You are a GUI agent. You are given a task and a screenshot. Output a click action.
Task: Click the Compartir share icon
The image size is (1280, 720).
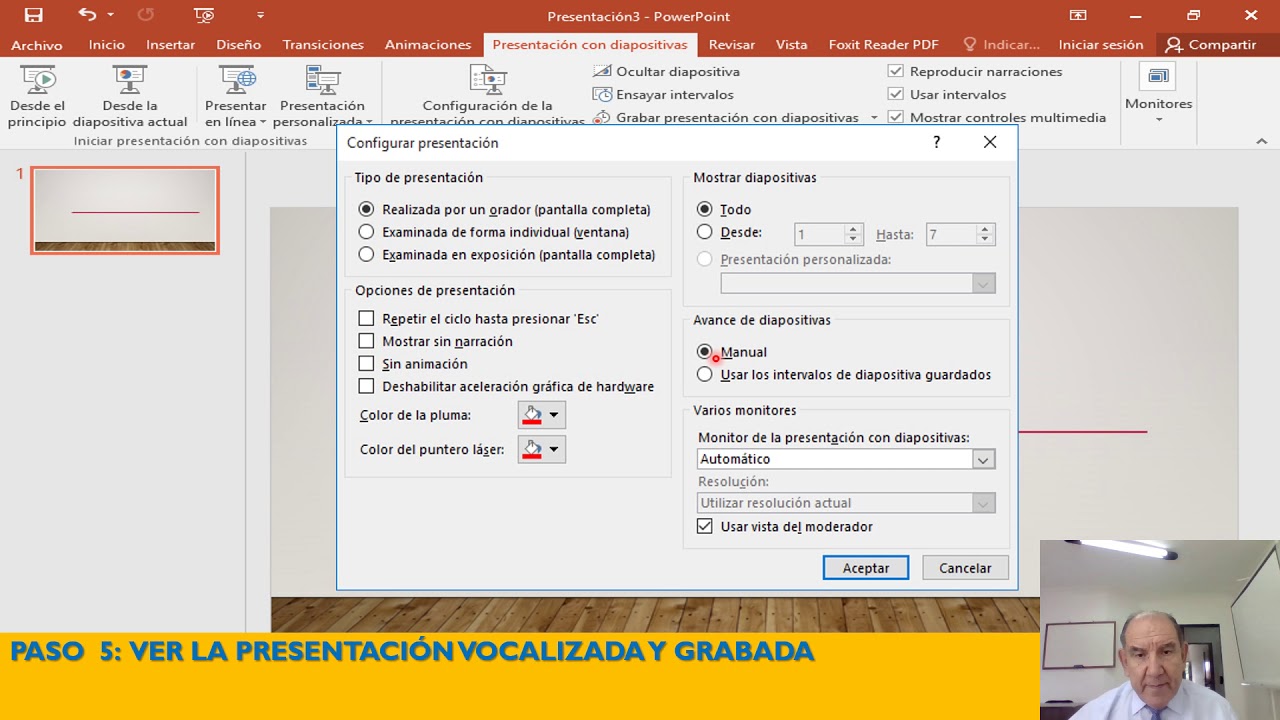pos(1174,45)
